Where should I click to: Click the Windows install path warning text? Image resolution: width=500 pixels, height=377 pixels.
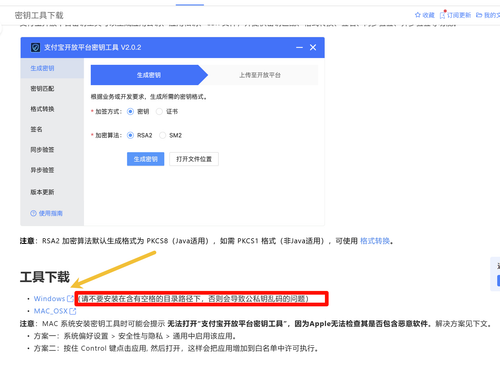point(193,299)
